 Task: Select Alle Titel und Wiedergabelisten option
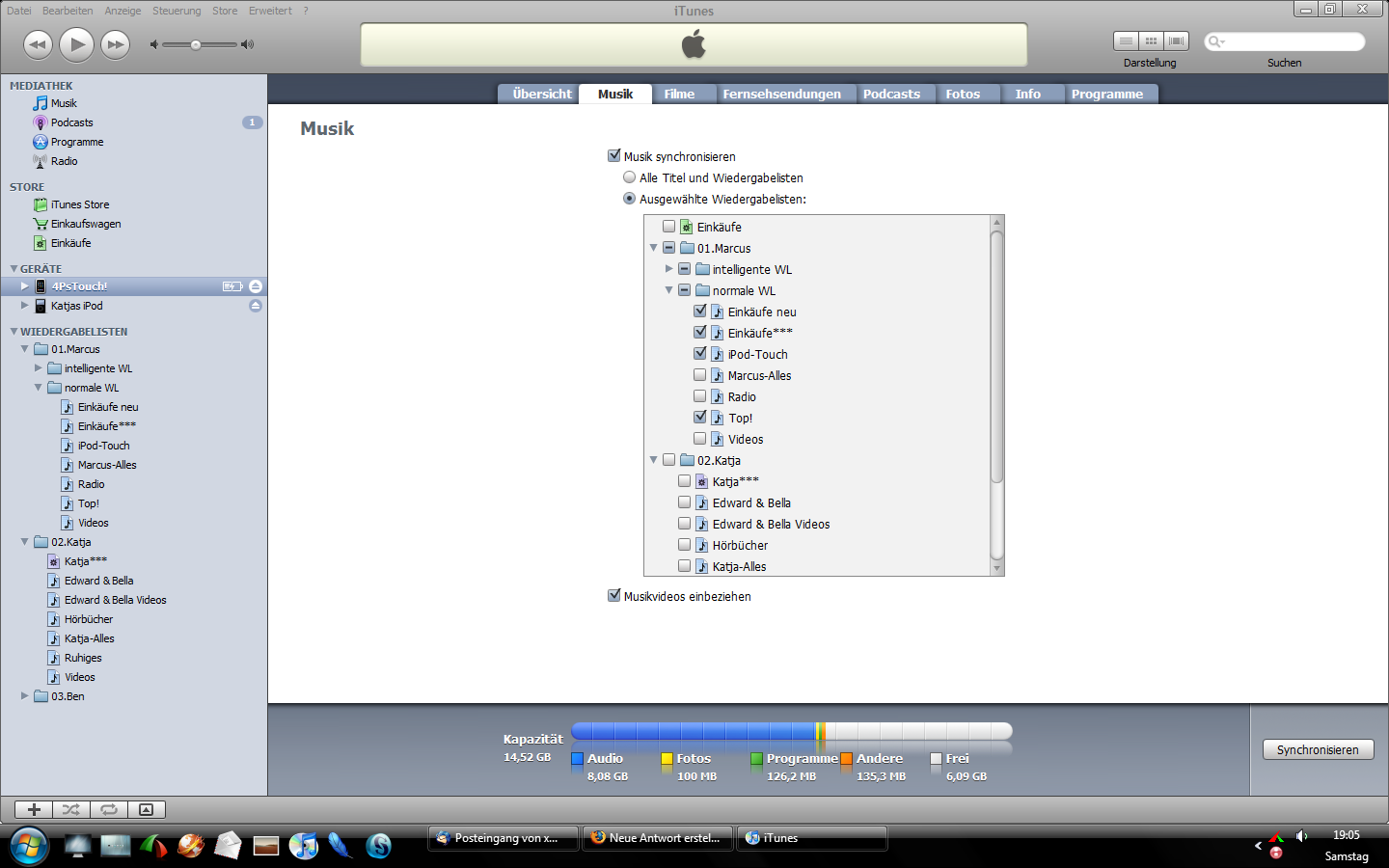pos(629,177)
